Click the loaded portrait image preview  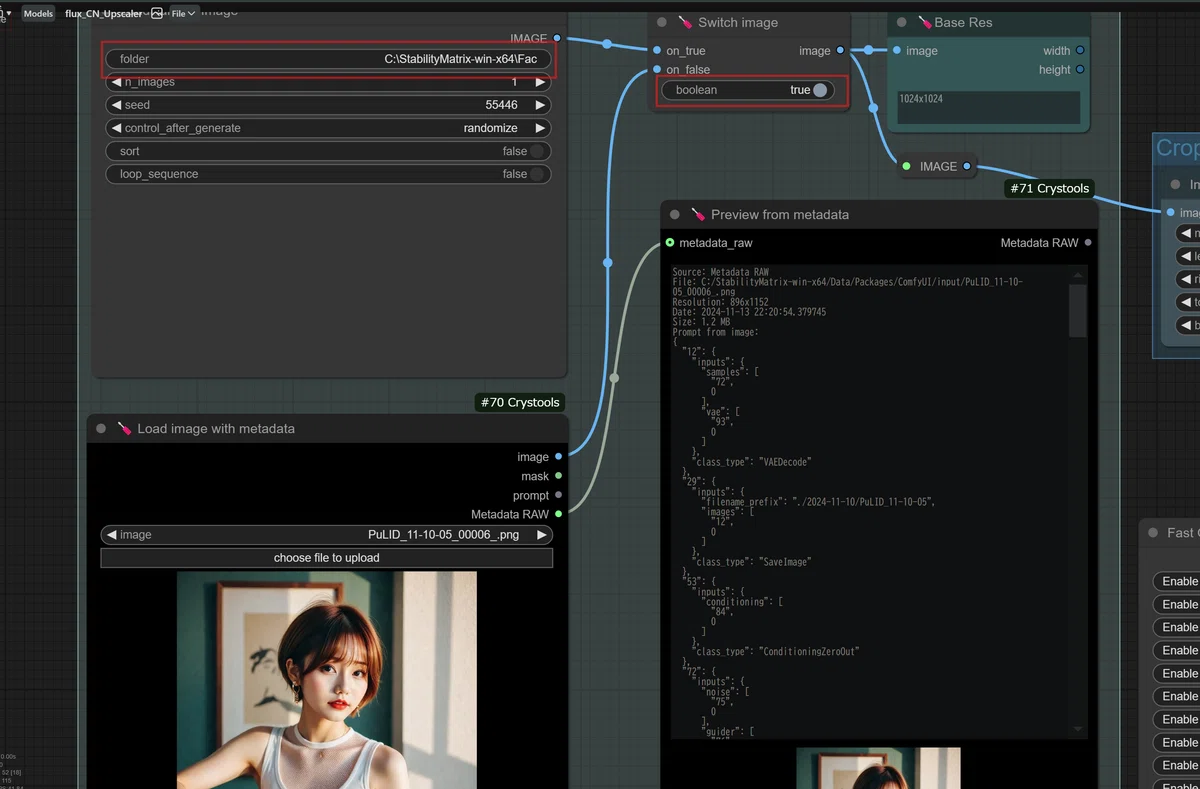pos(327,680)
